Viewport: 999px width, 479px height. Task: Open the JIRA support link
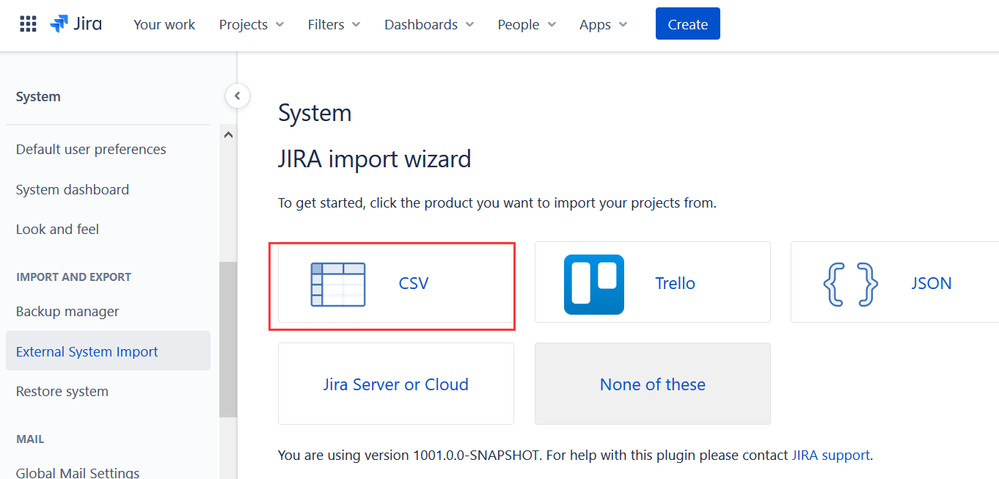click(831, 455)
